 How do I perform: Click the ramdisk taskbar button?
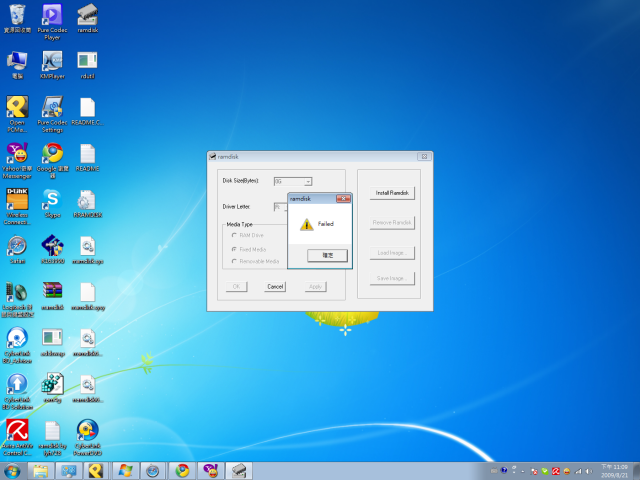pyautogui.click(x=239, y=471)
